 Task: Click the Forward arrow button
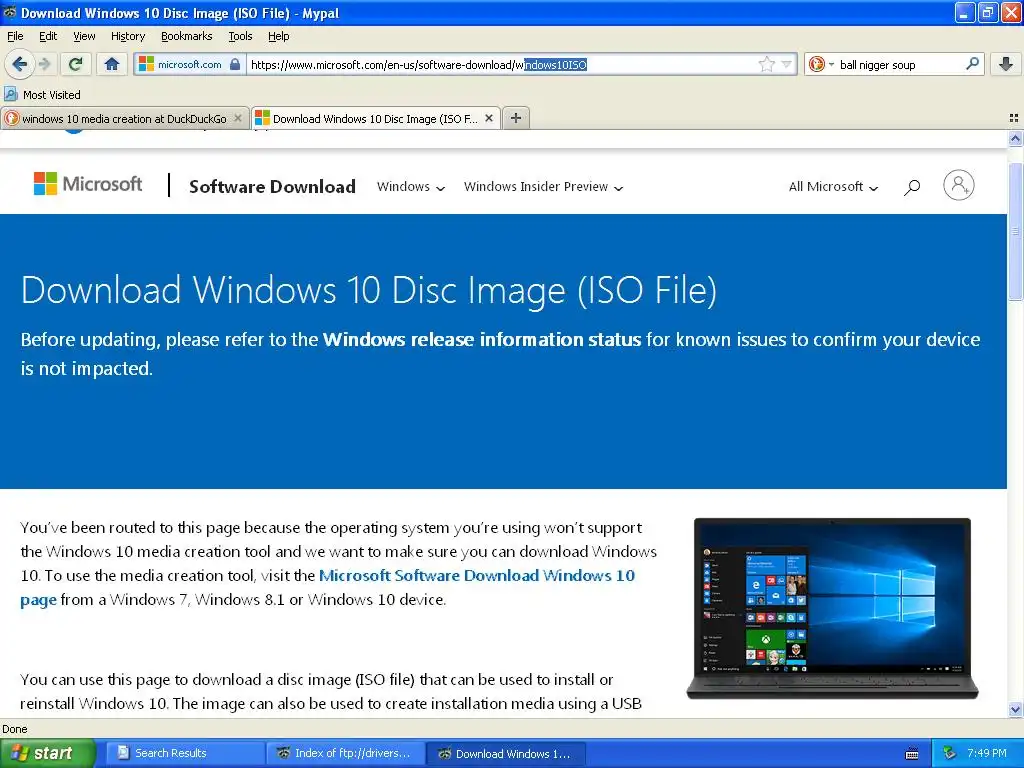[44, 64]
